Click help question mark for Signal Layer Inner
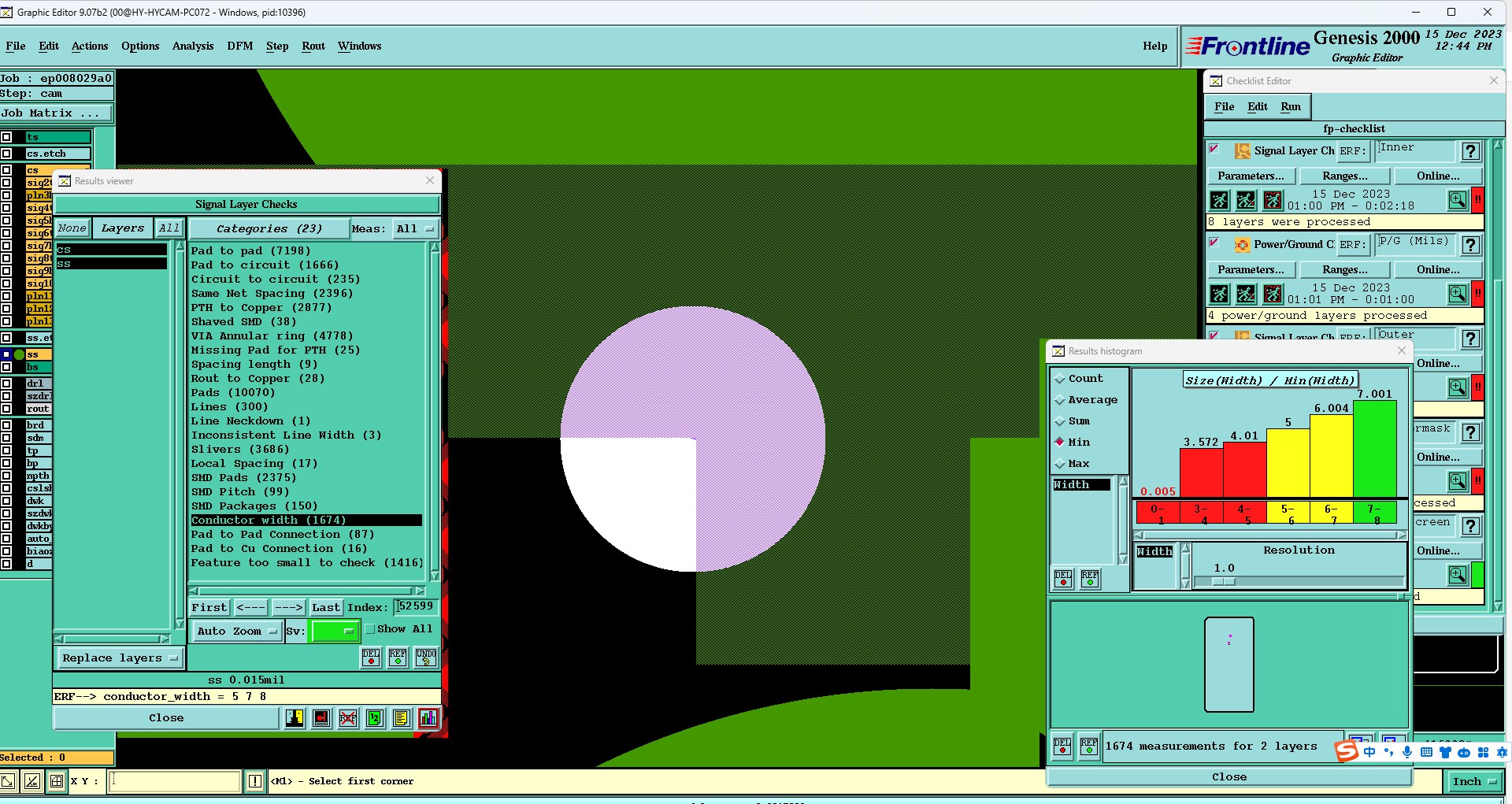The image size is (1512, 804). [x=1470, y=151]
